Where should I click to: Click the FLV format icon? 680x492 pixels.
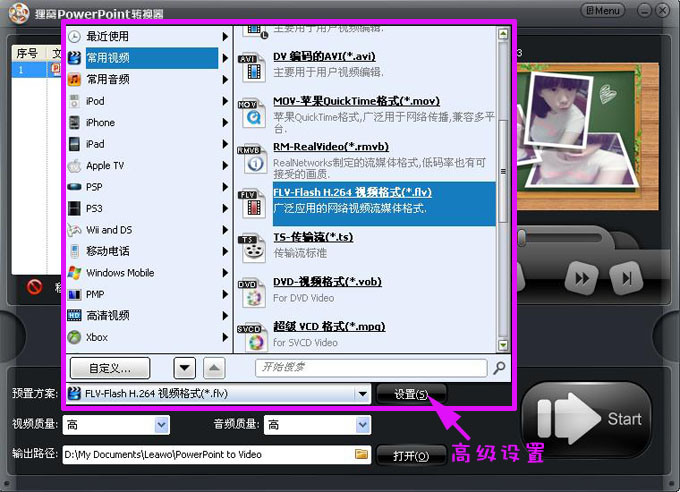[252, 204]
